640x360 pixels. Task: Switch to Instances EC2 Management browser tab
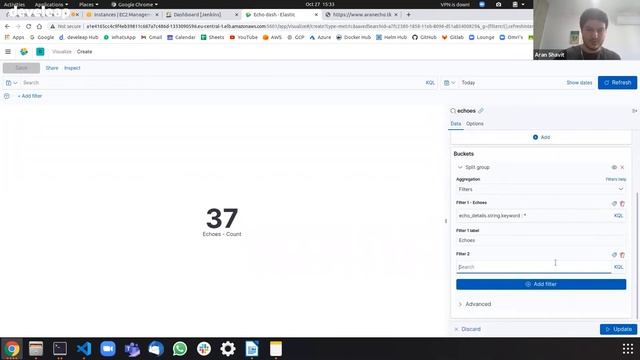[x=122, y=15]
